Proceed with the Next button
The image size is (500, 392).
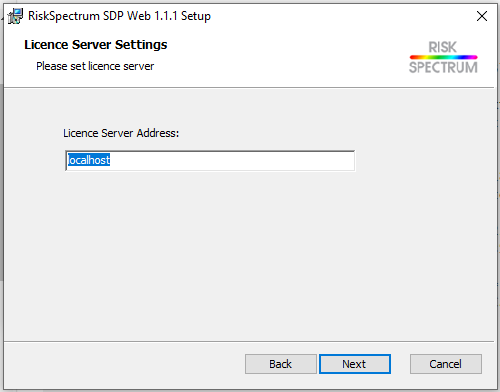355,364
